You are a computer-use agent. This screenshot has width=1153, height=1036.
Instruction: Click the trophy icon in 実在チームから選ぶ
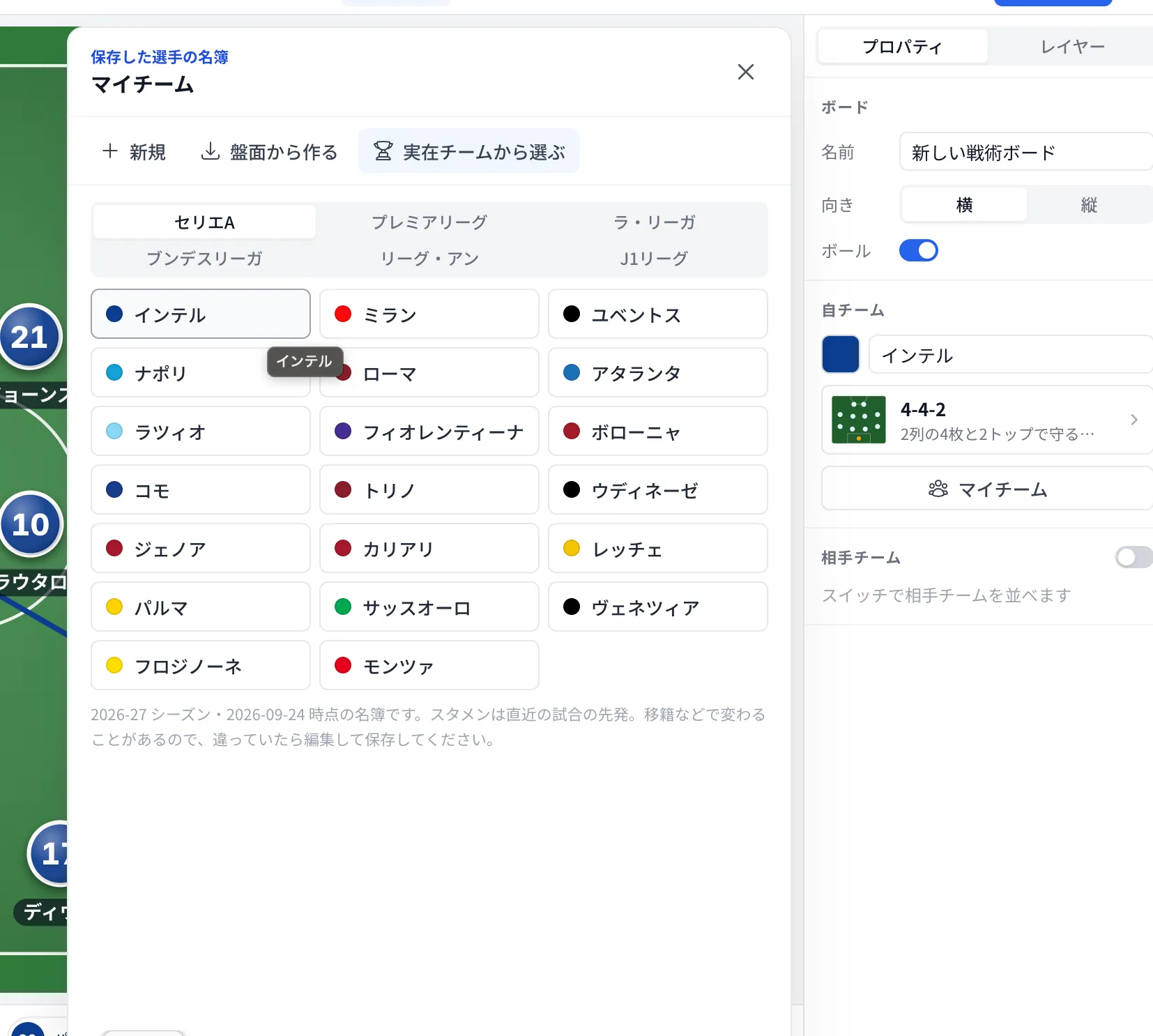pos(383,151)
